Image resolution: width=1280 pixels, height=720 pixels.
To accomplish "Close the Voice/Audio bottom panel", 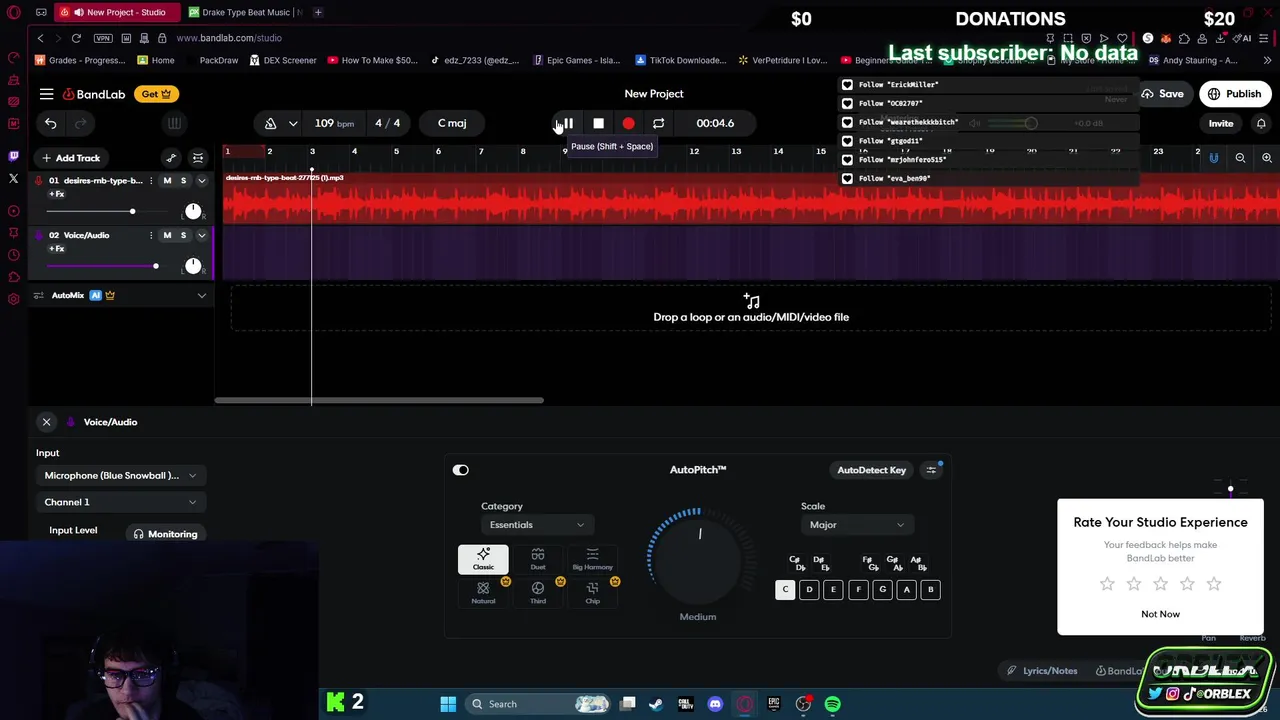I will tap(46, 422).
